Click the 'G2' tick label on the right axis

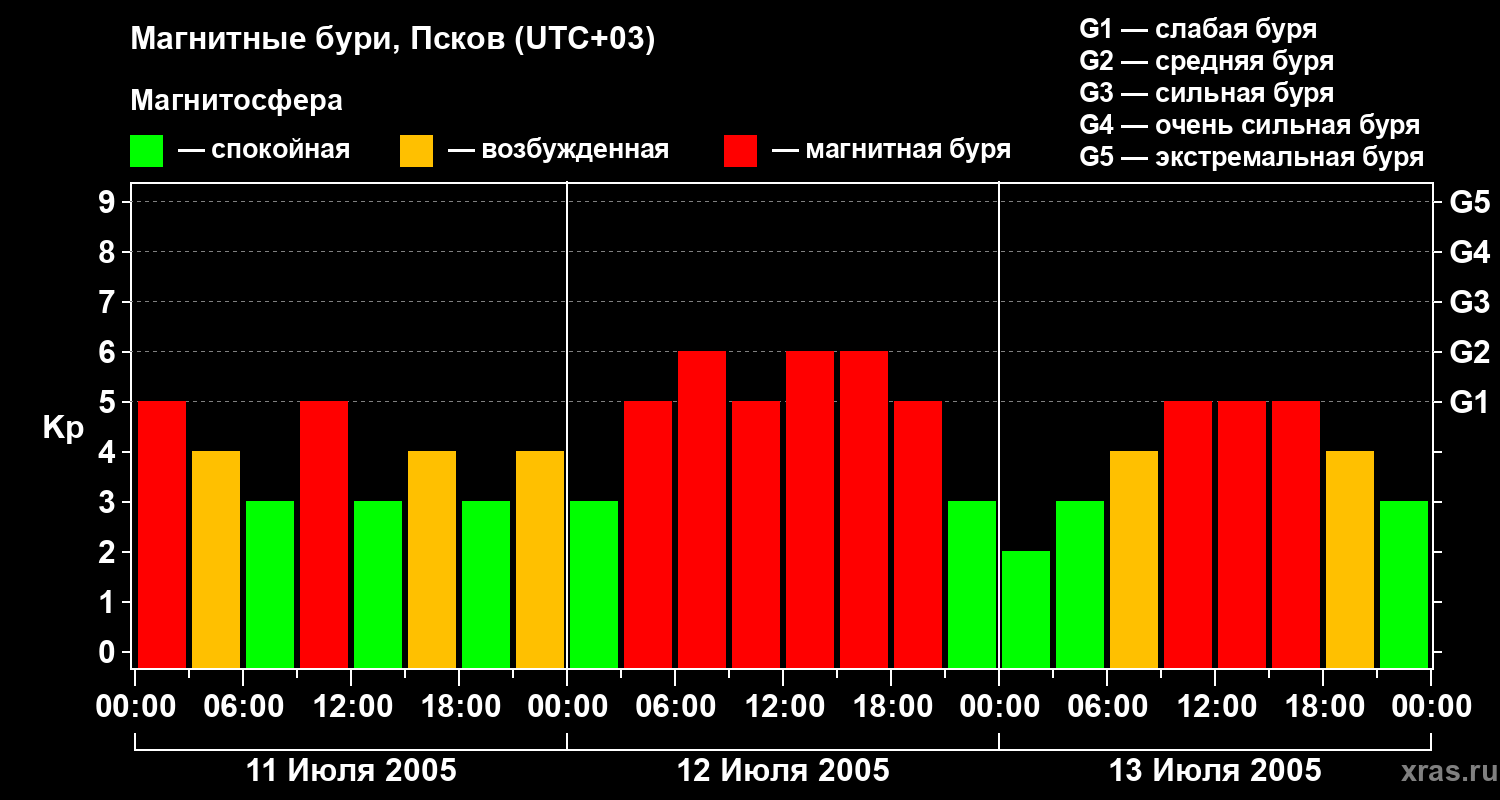[x=1470, y=352]
